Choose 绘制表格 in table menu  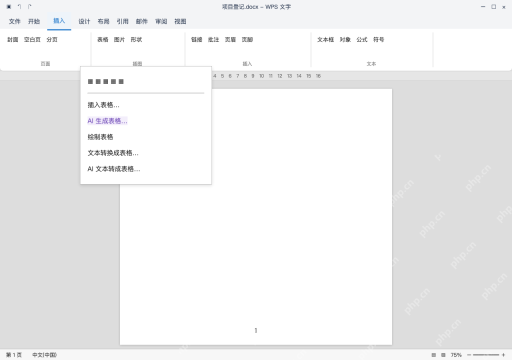click(100, 137)
